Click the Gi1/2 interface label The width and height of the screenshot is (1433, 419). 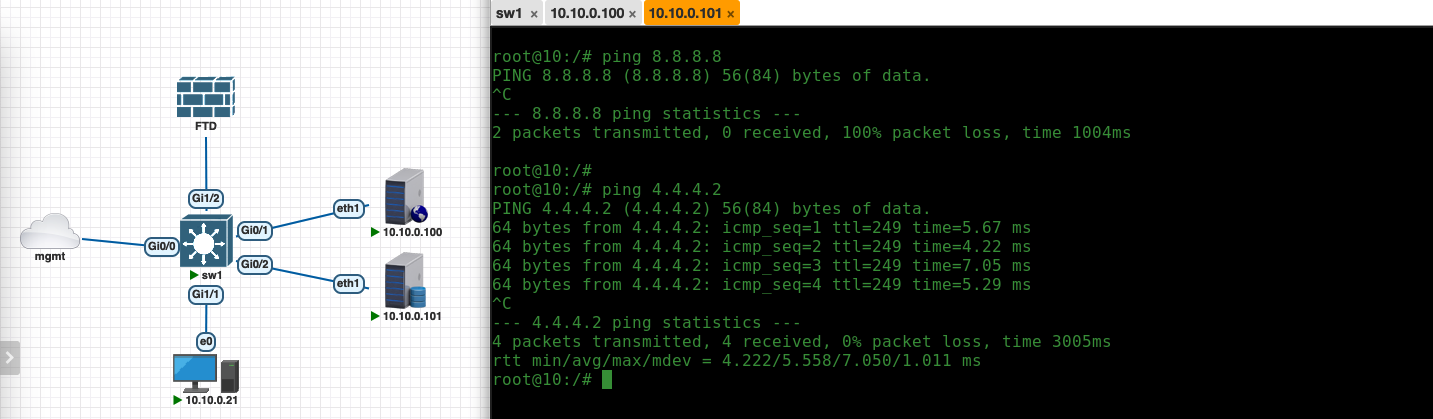(x=206, y=198)
